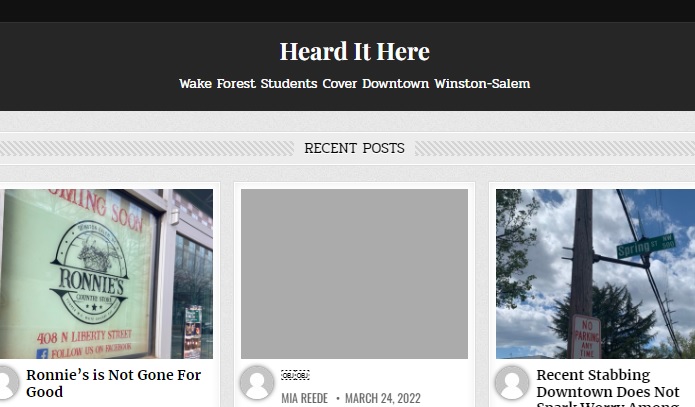Viewport: 695px width, 407px height.
Task: Click striped divider right of Recent Posts
Action: [x=555, y=148]
